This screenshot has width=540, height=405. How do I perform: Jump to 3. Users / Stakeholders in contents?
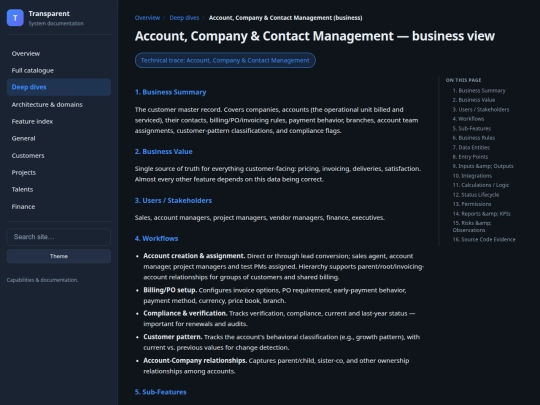pyautogui.click(x=481, y=110)
